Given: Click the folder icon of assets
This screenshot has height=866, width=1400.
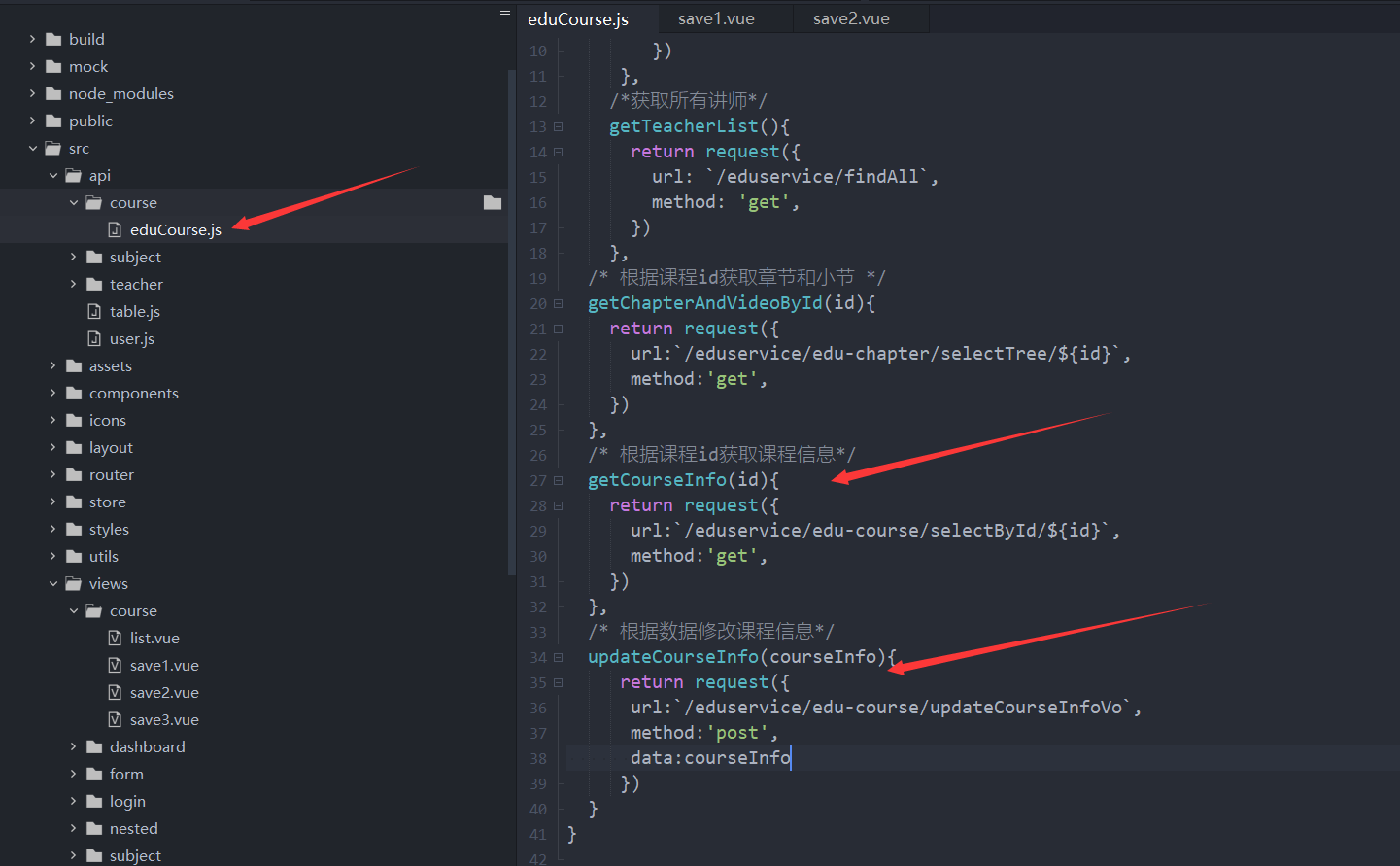Looking at the screenshot, I should click(74, 366).
